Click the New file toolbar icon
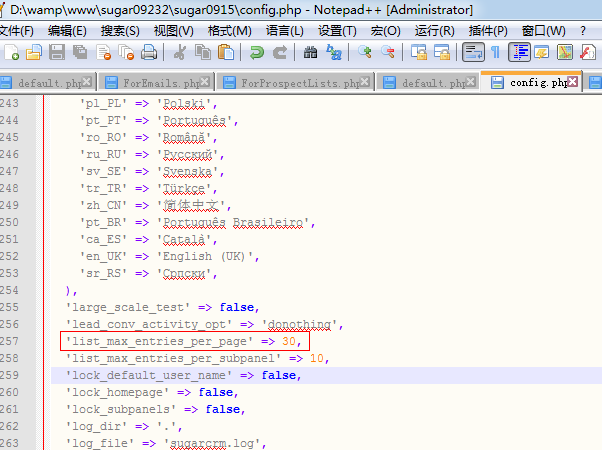The width and height of the screenshot is (602, 450). 12,52
